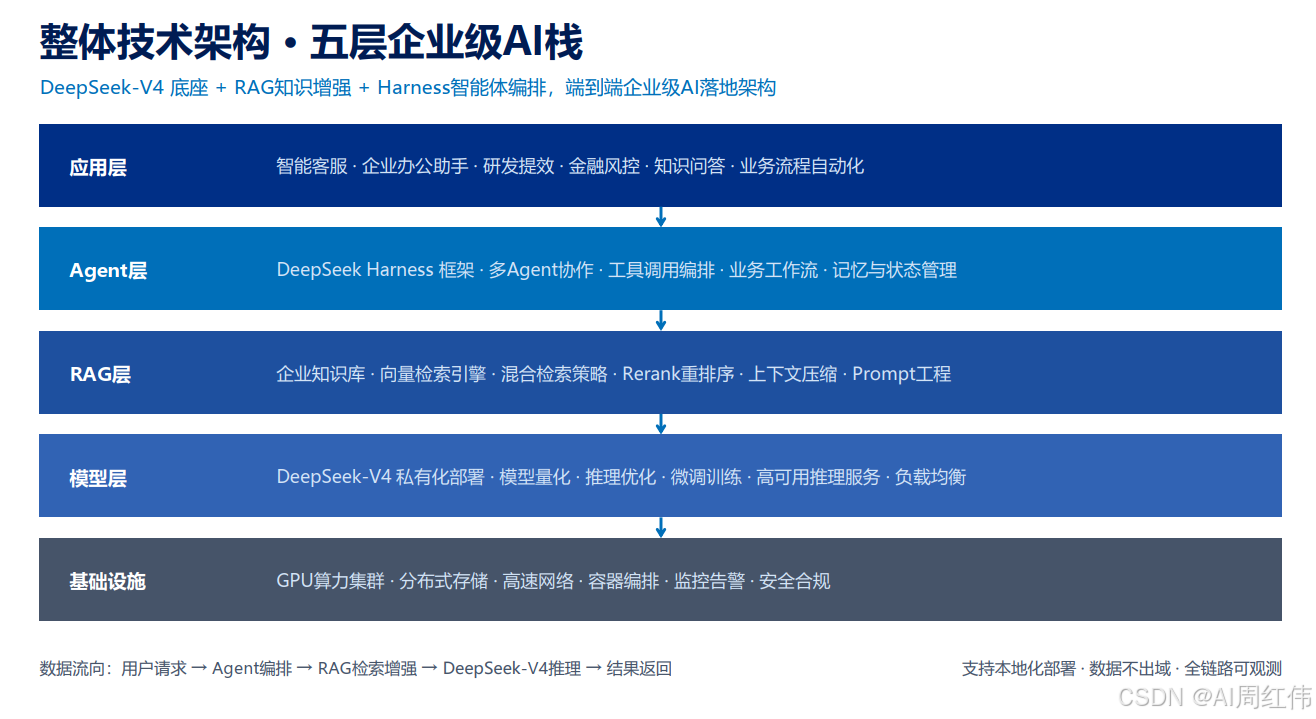Screen dimensions: 1316x719
Task: Click 容器编排 in the infrastructure layer
Action: pos(624,581)
